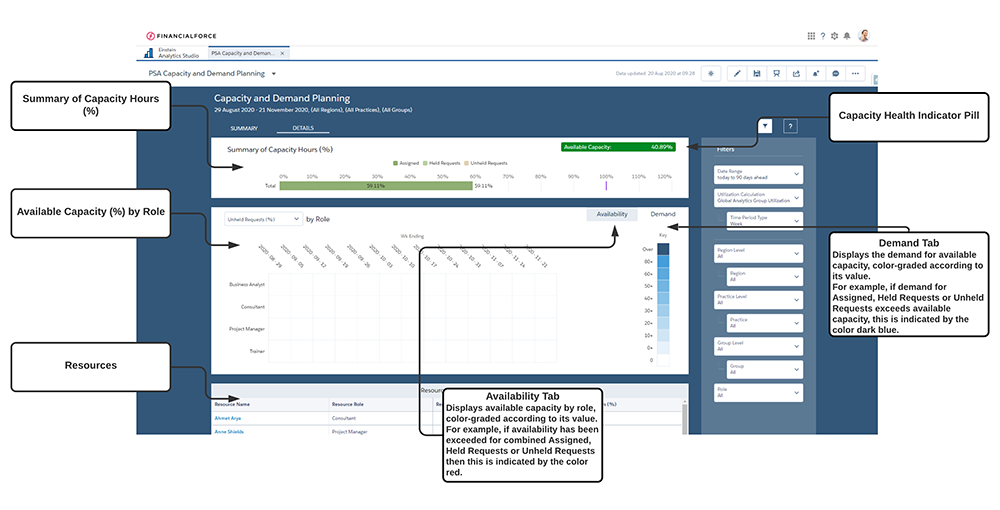Screen dimensions: 1000x510
Task: Open the Unheld Requests (%) dropdown
Action: (263, 218)
